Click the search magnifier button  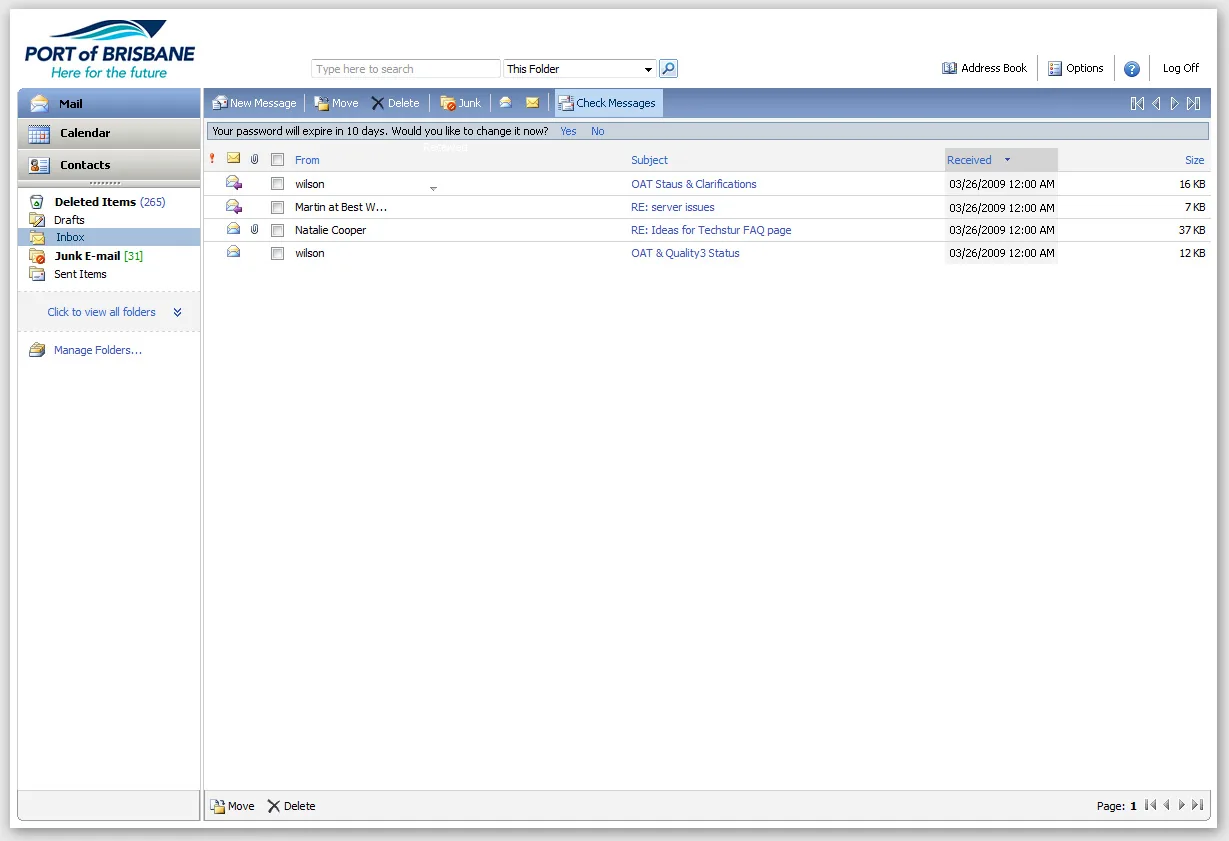click(x=669, y=69)
